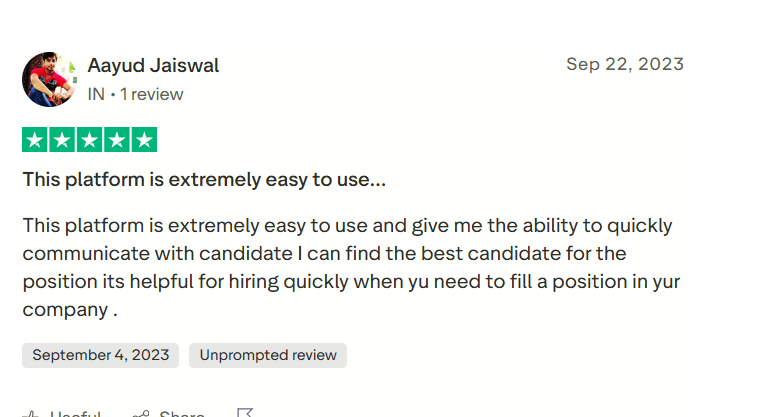Click the Share icon below the review
This screenshot has width=775, height=417.
(141, 414)
